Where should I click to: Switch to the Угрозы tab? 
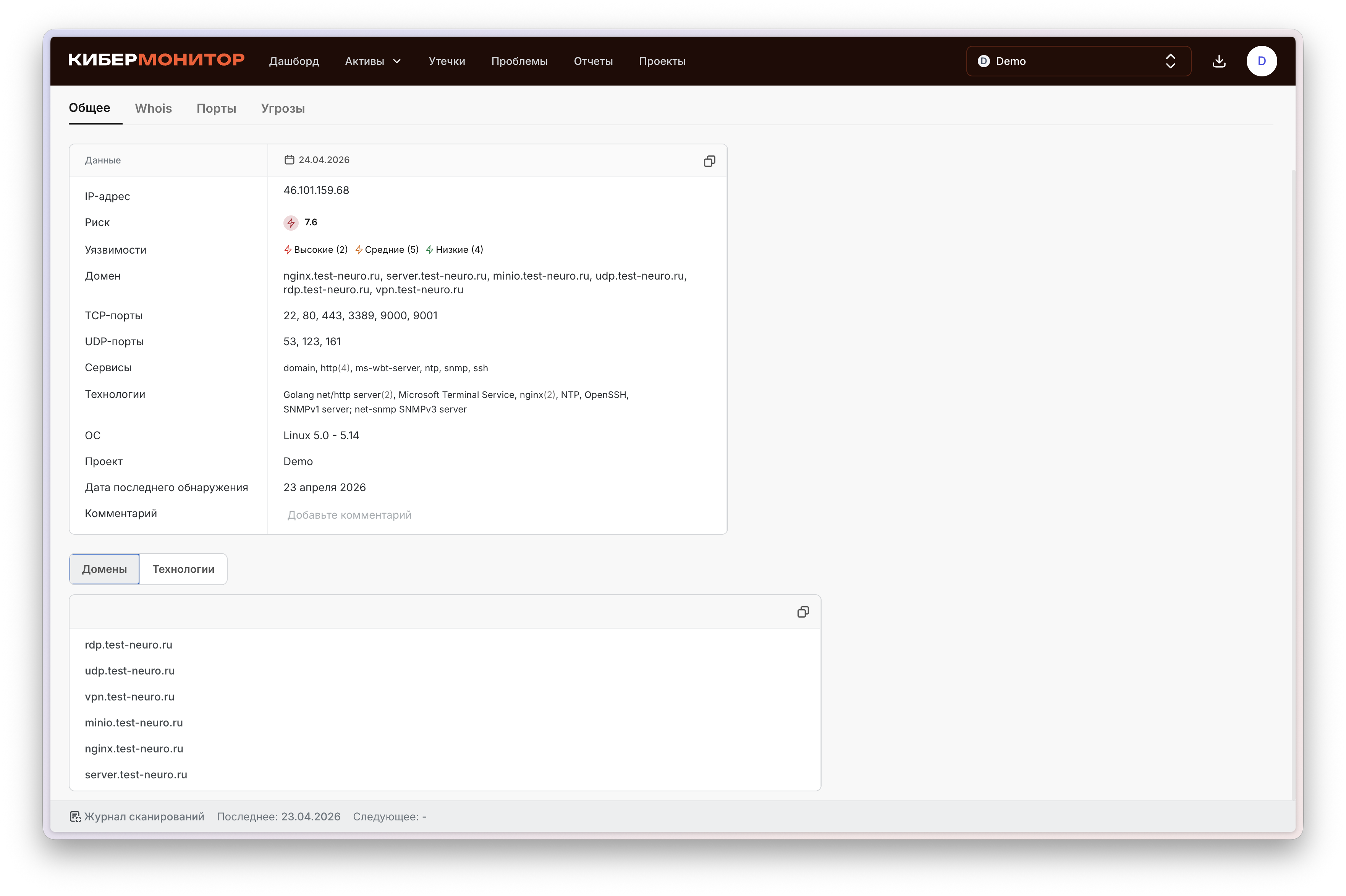[x=283, y=108]
